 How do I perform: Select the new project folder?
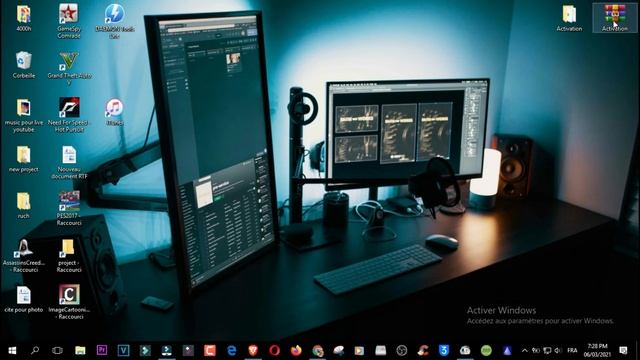(24, 159)
